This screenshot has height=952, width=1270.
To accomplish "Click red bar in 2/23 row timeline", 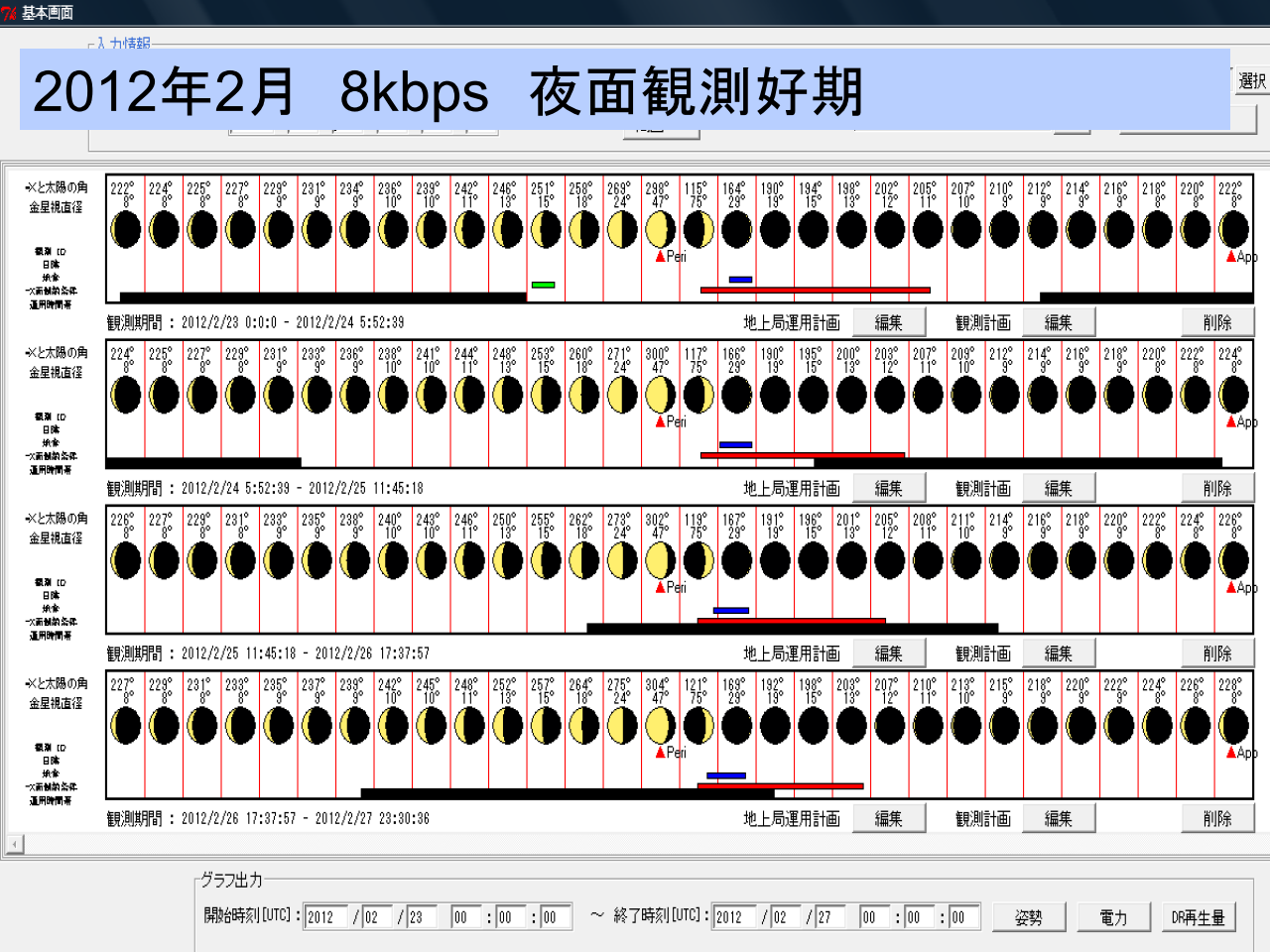I will 816,291.
